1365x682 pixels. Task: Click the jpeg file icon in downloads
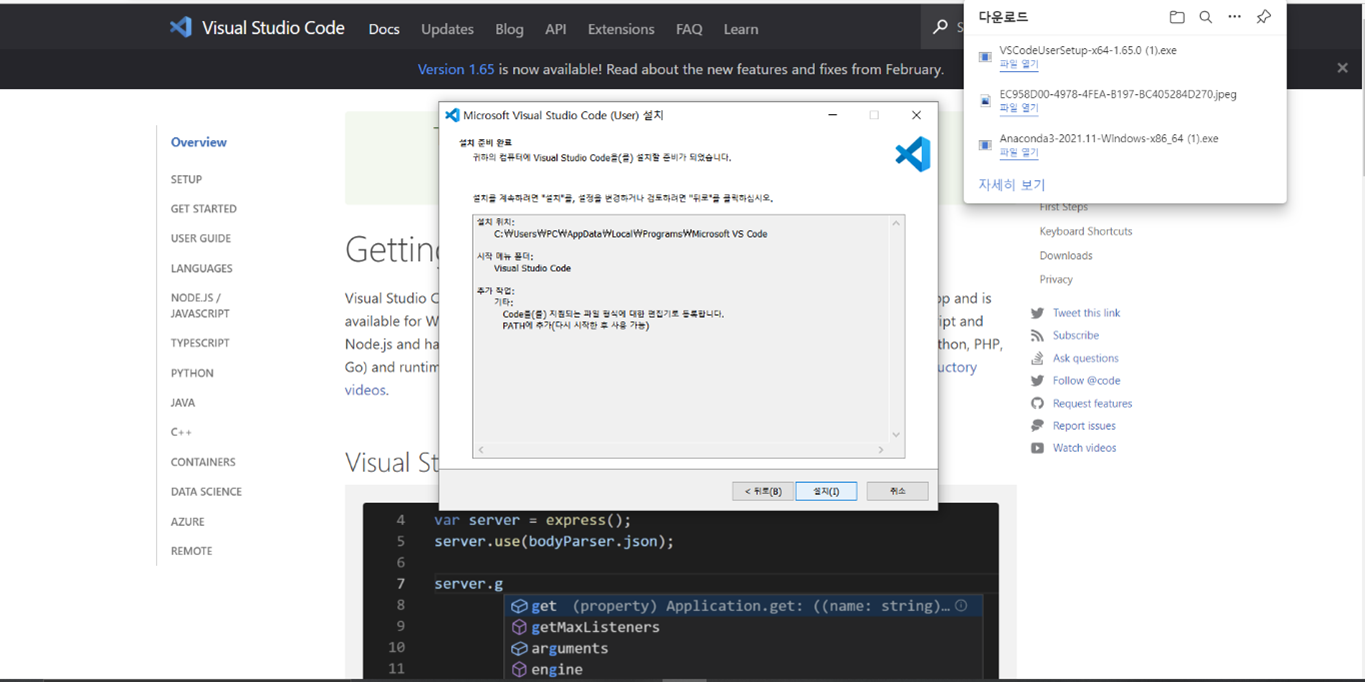click(985, 101)
